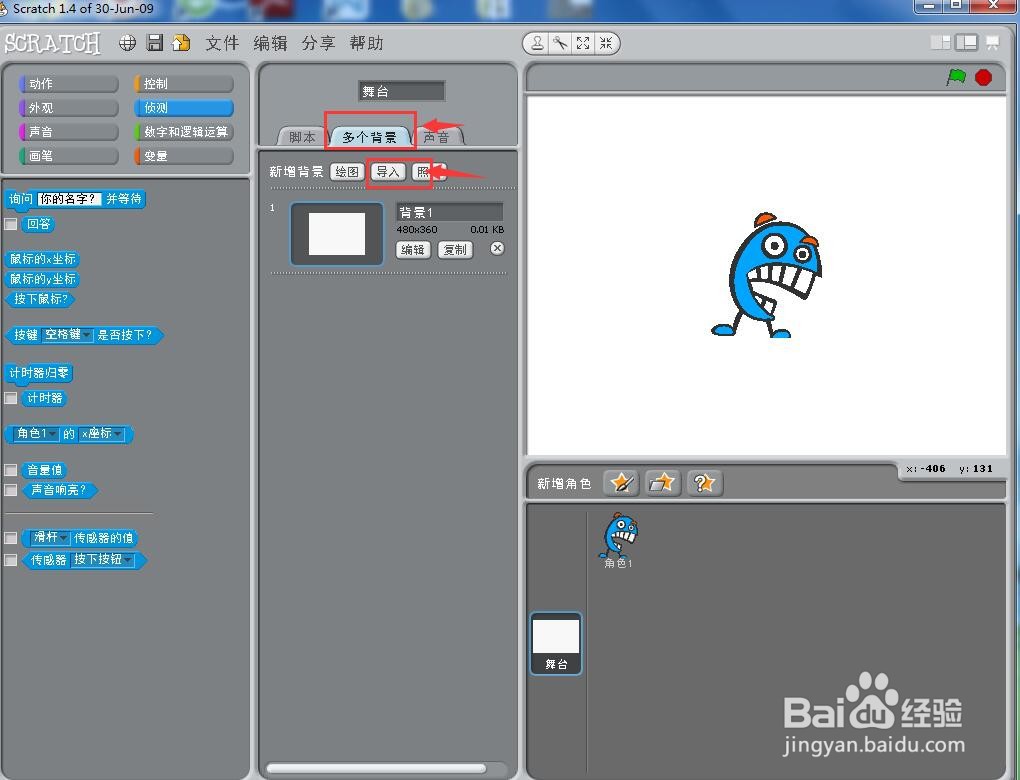Click the 鼠标的x坐标 block

pos(42,259)
